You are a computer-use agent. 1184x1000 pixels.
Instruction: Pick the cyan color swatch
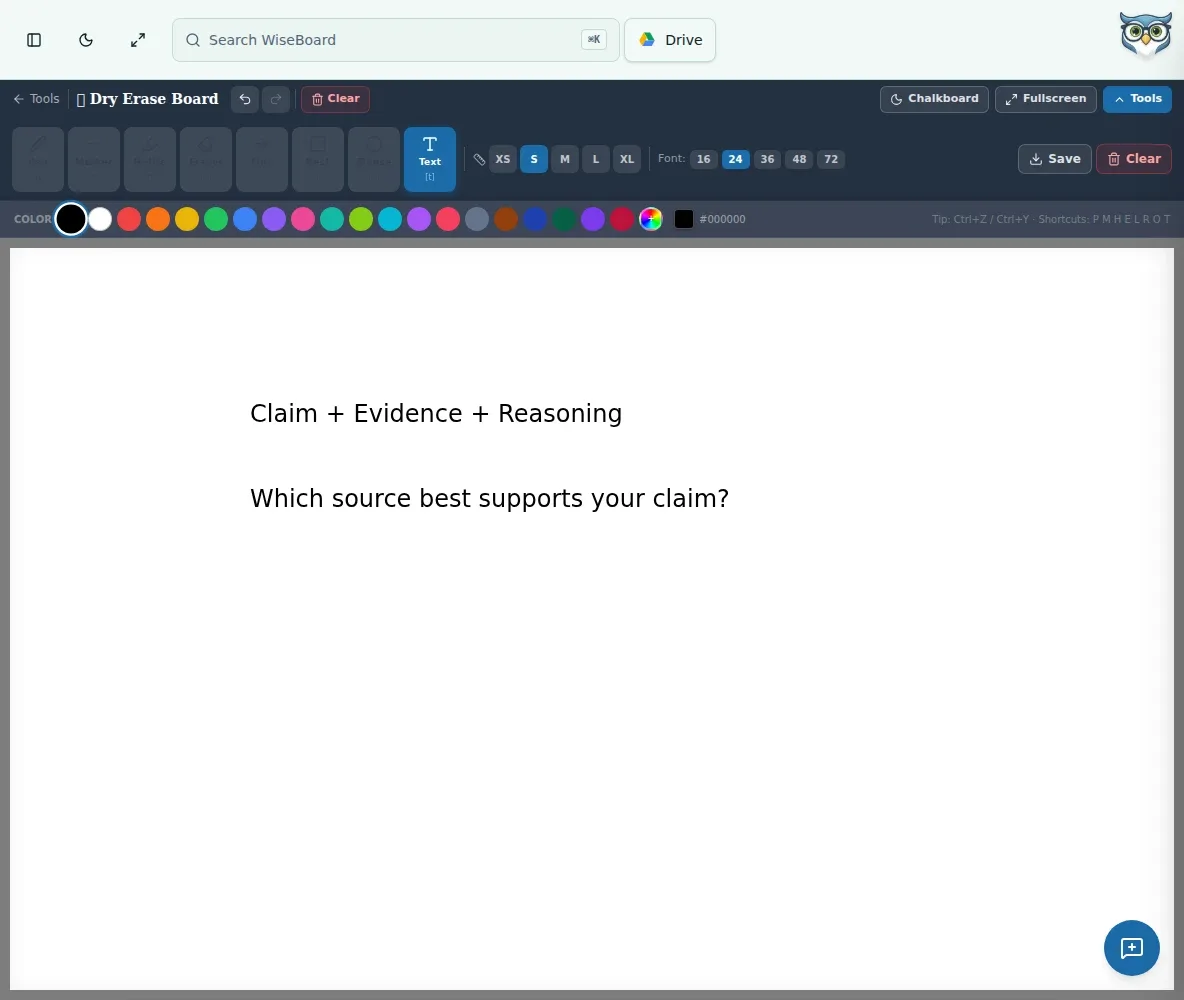point(390,219)
